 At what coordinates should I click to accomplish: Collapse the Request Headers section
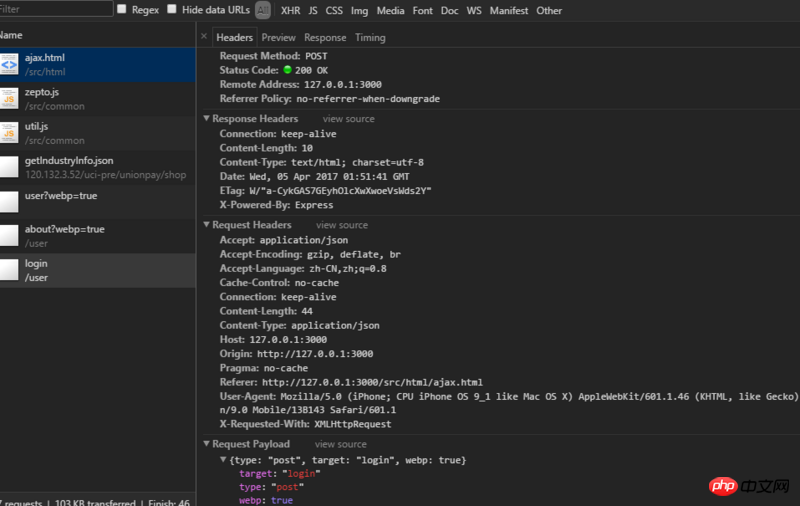pos(206,226)
